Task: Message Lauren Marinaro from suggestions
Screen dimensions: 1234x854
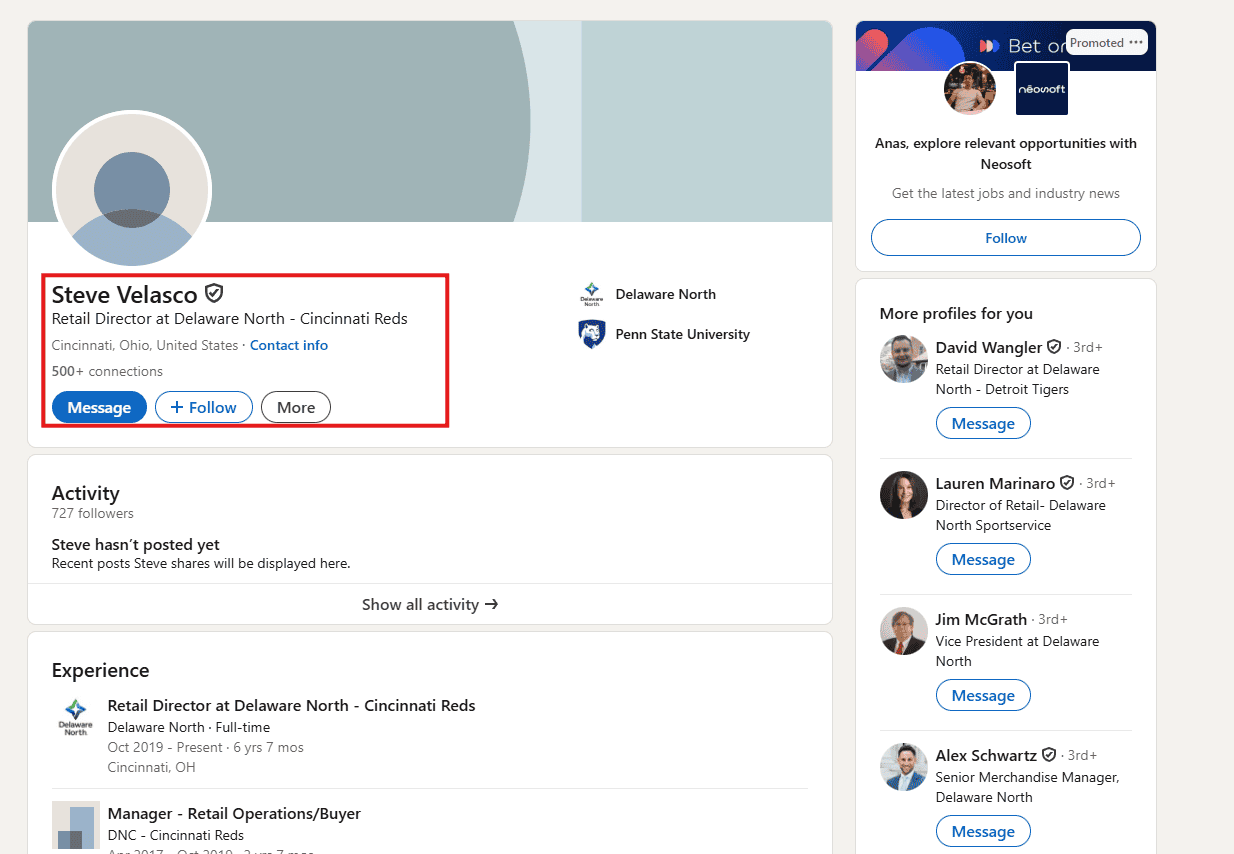Action: [983, 560]
